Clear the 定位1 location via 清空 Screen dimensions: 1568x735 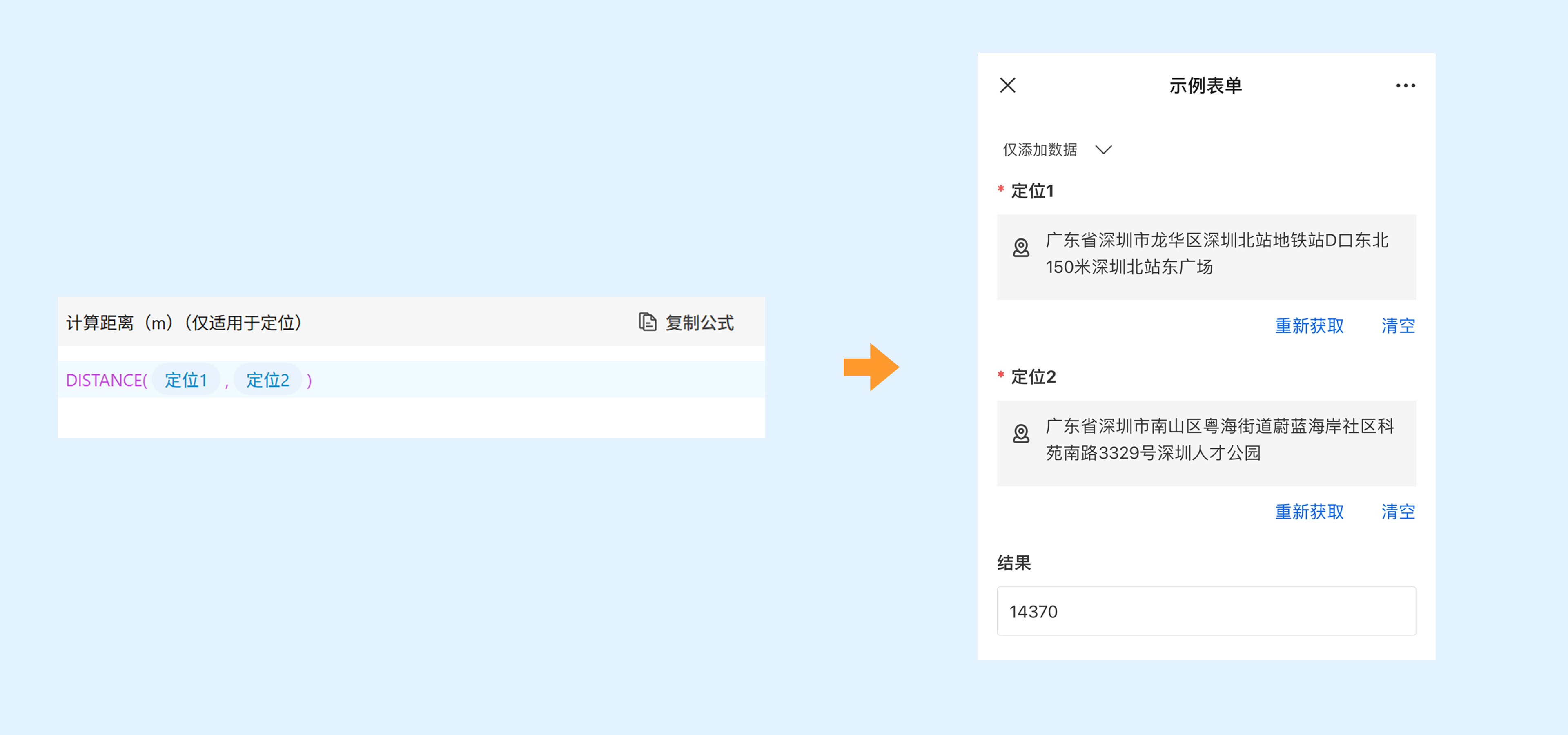[x=1398, y=325]
